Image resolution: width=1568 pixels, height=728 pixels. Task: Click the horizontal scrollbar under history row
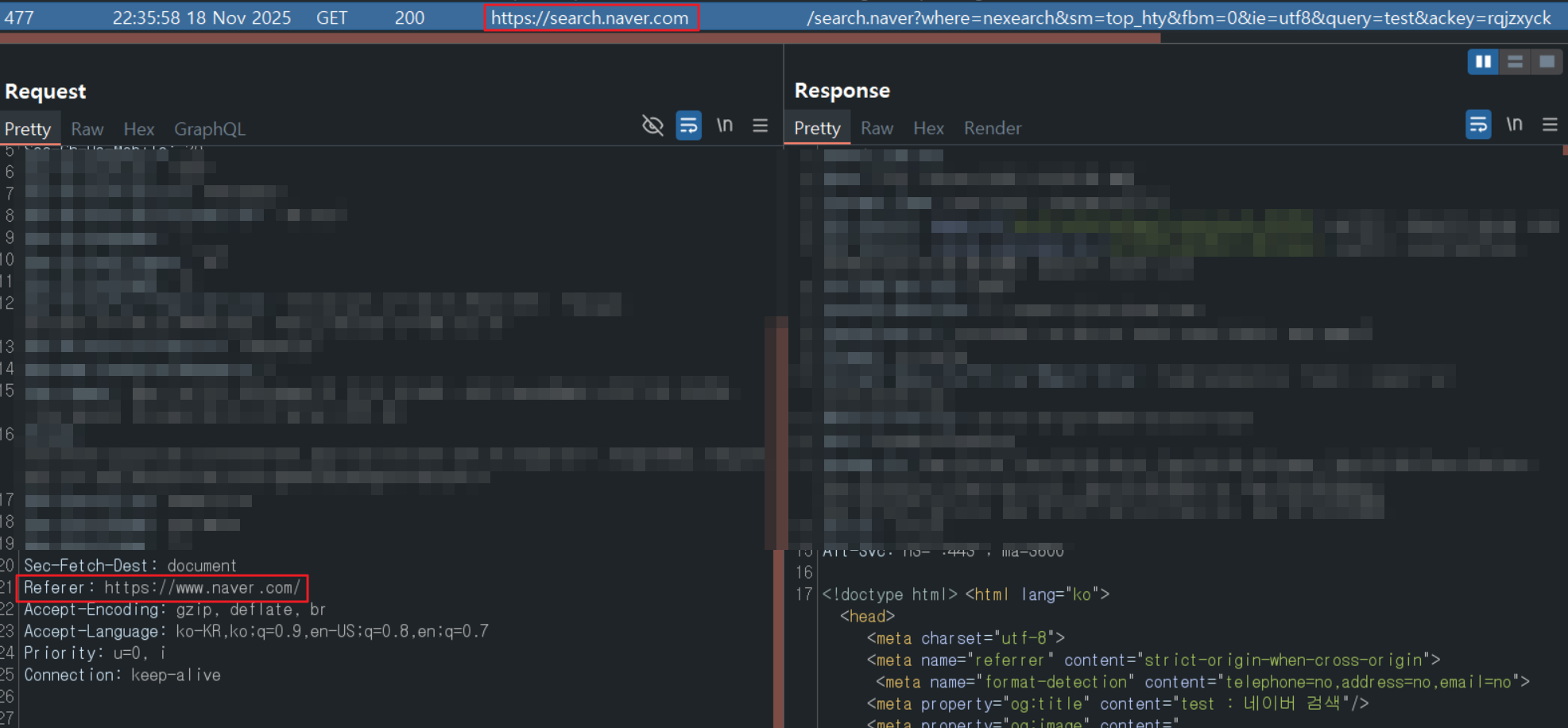click(x=580, y=37)
